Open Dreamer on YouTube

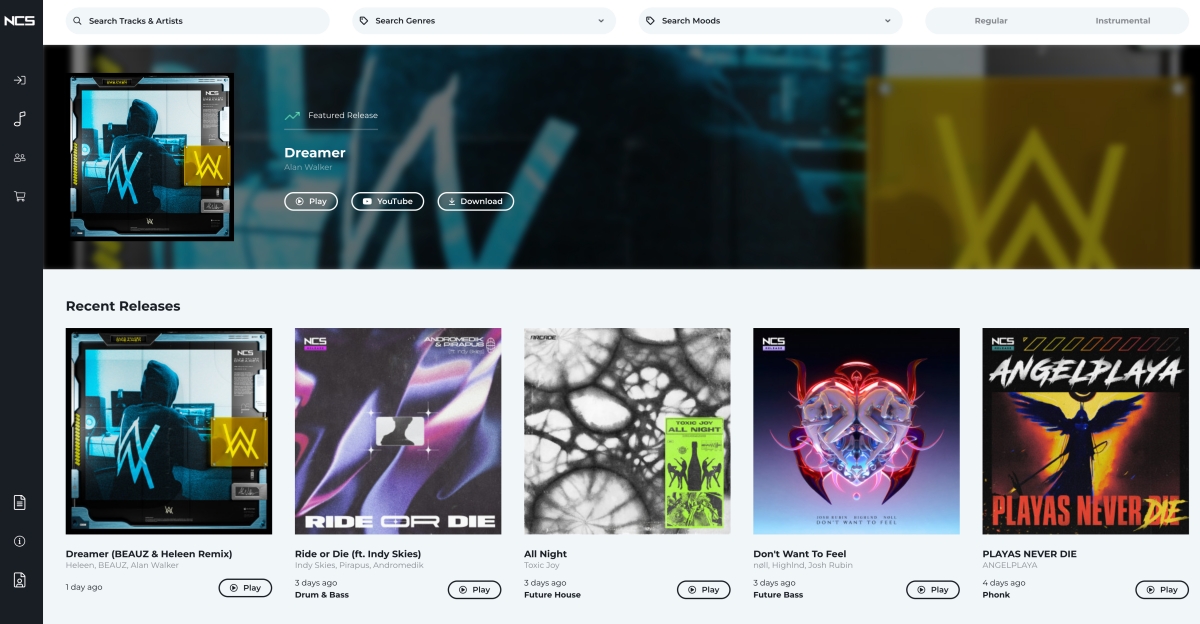pos(387,201)
